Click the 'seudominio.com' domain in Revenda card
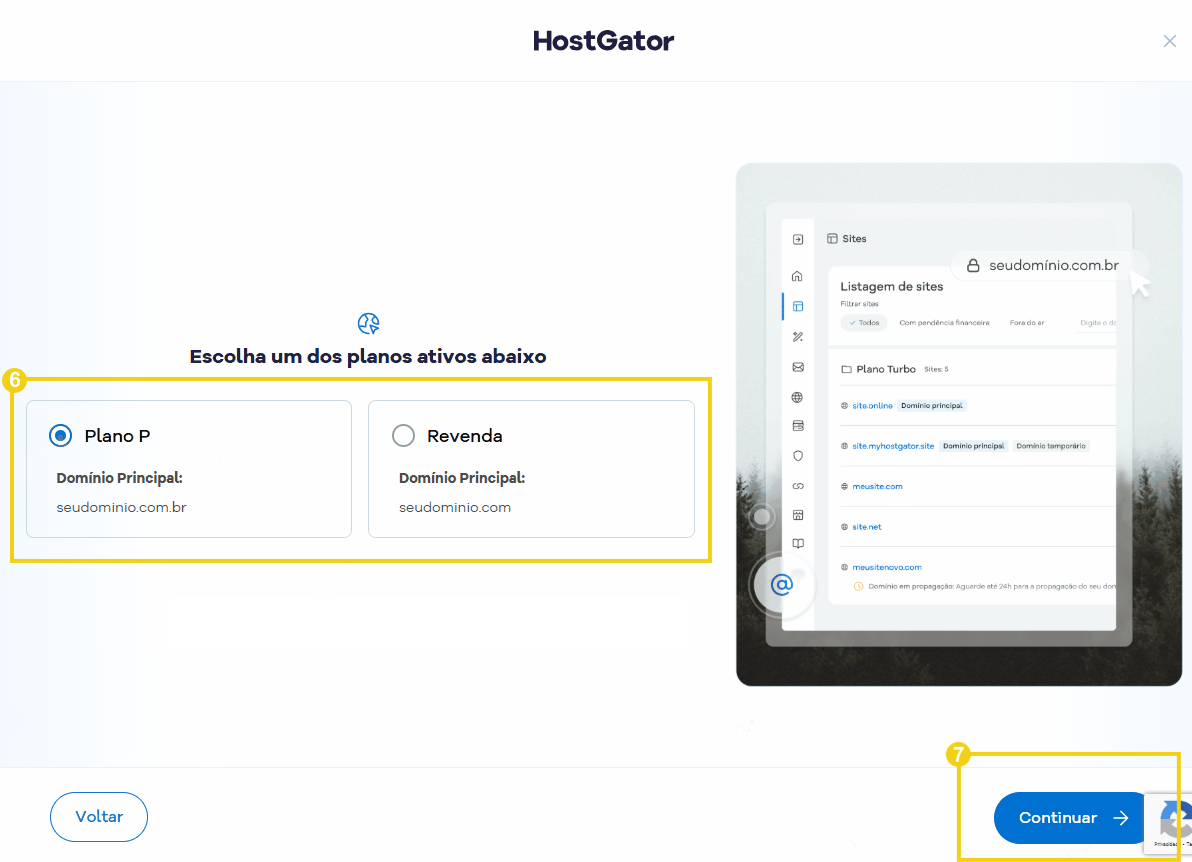This screenshot has height=862, width=1192. [x=455, y=507]
